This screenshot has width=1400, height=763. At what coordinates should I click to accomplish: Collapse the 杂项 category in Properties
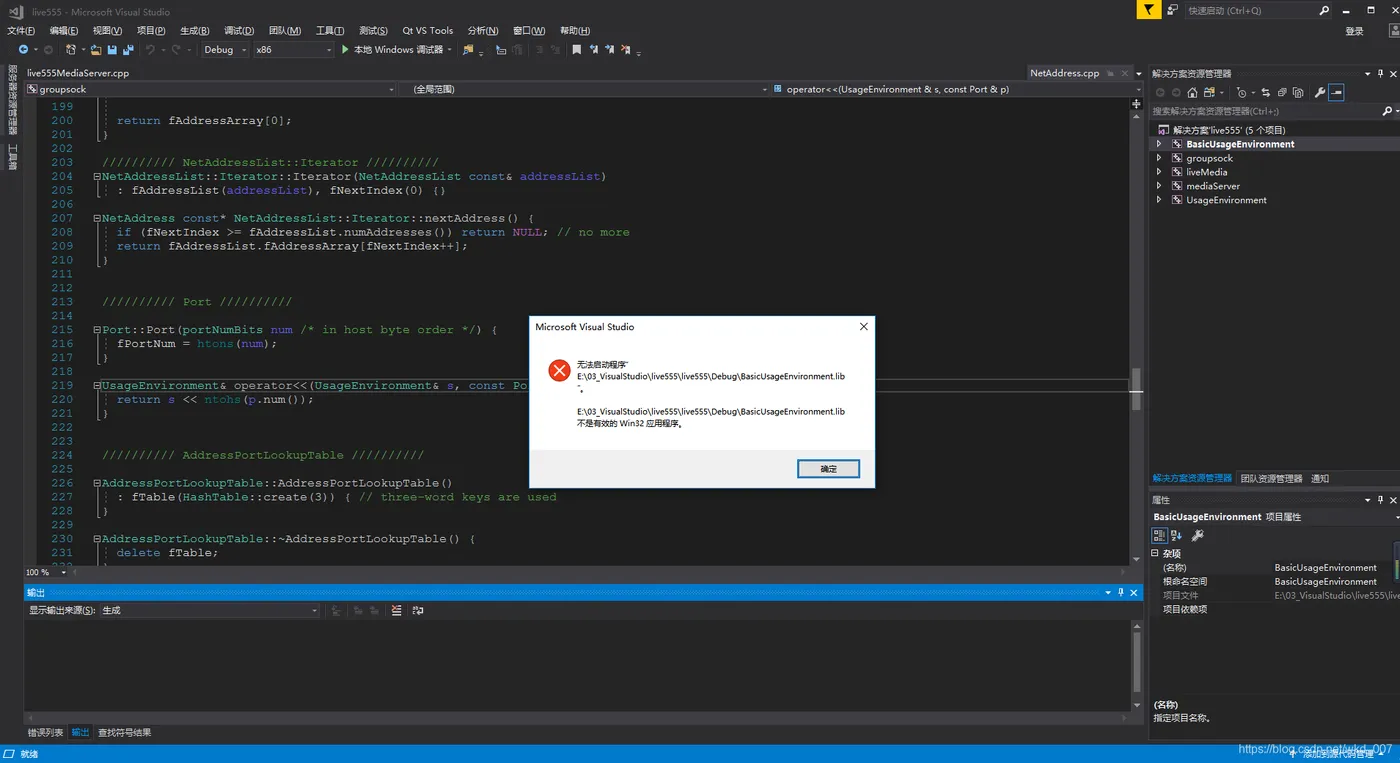pyautogui.click(x=1156, y=553)
